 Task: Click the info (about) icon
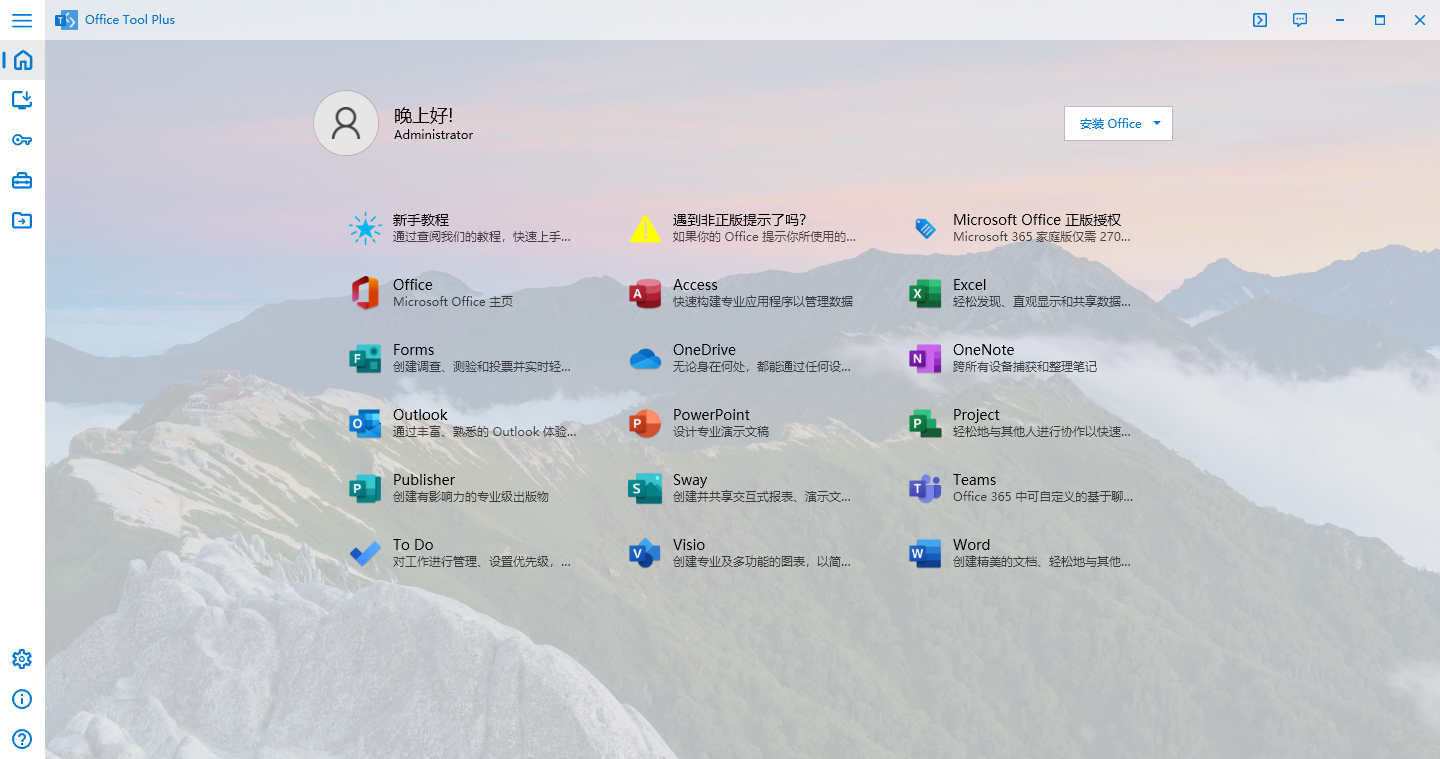tap(22, 699)
